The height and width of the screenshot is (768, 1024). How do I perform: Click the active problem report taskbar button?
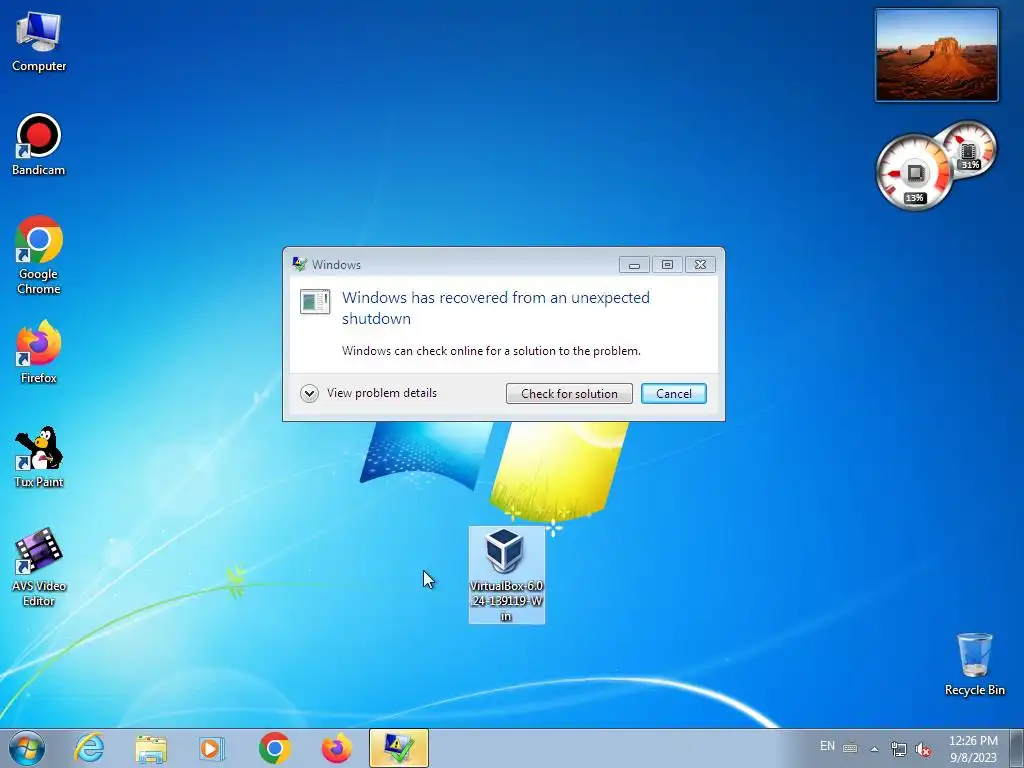point(398,748)
